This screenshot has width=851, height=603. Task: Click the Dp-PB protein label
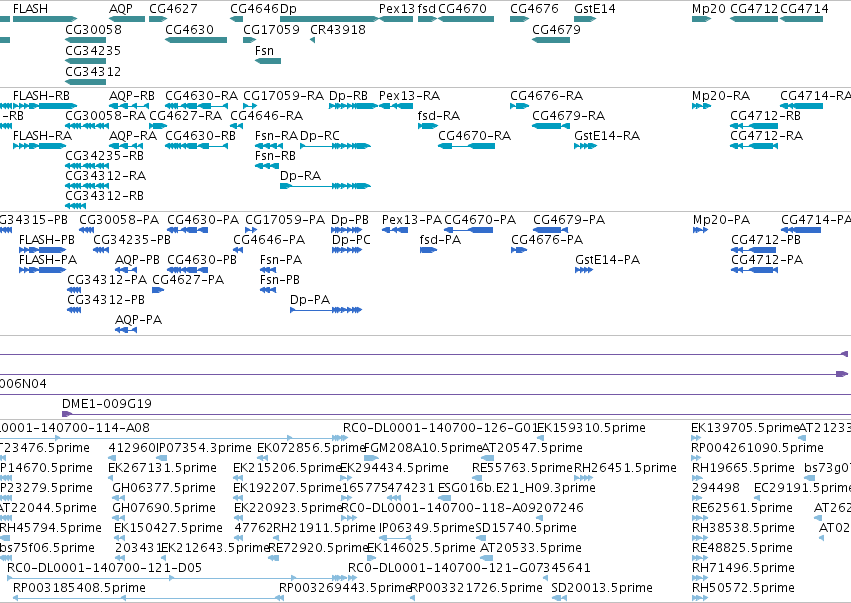[x=350, y=220]
